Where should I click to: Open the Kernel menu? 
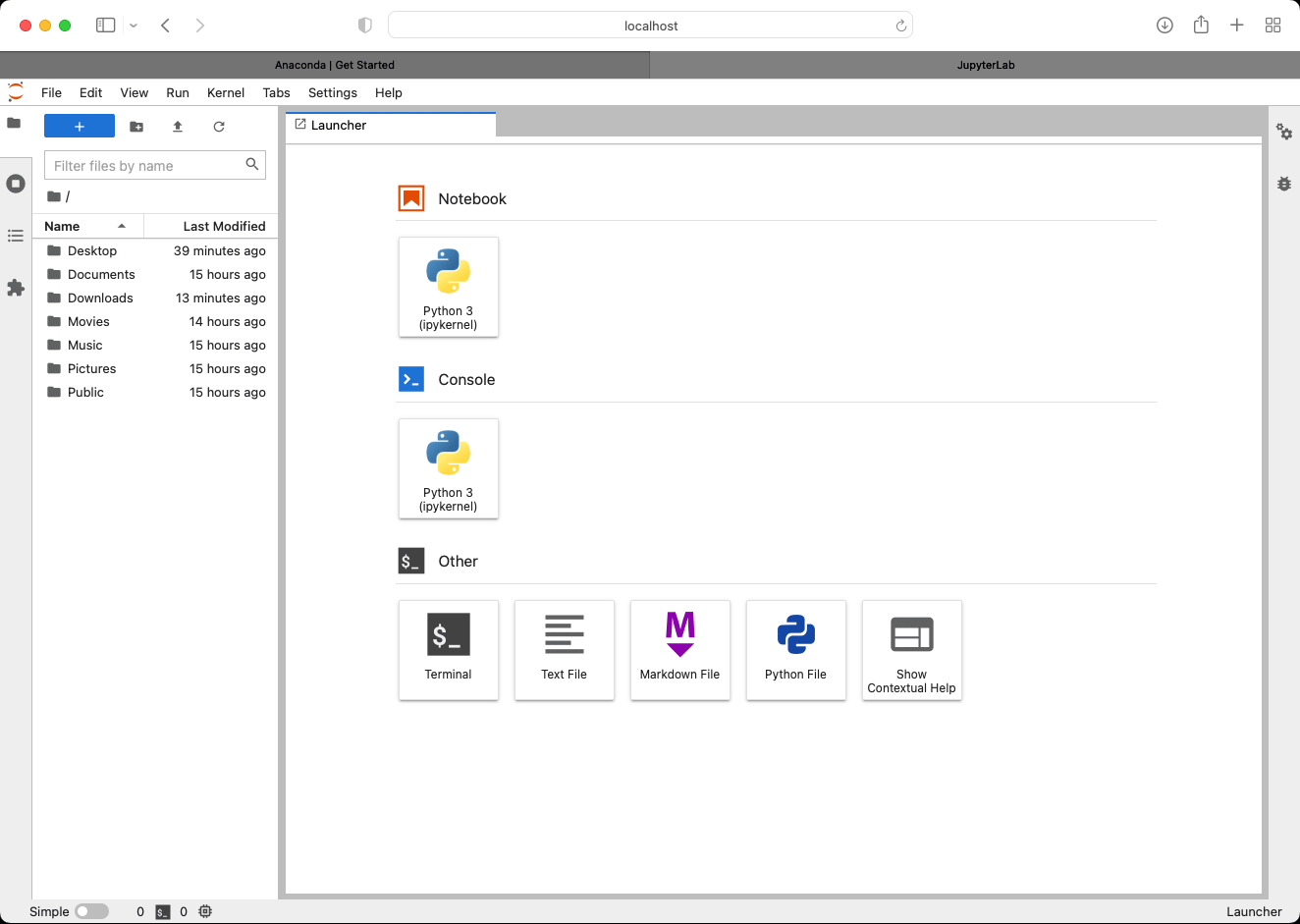(x=226, y=92)
